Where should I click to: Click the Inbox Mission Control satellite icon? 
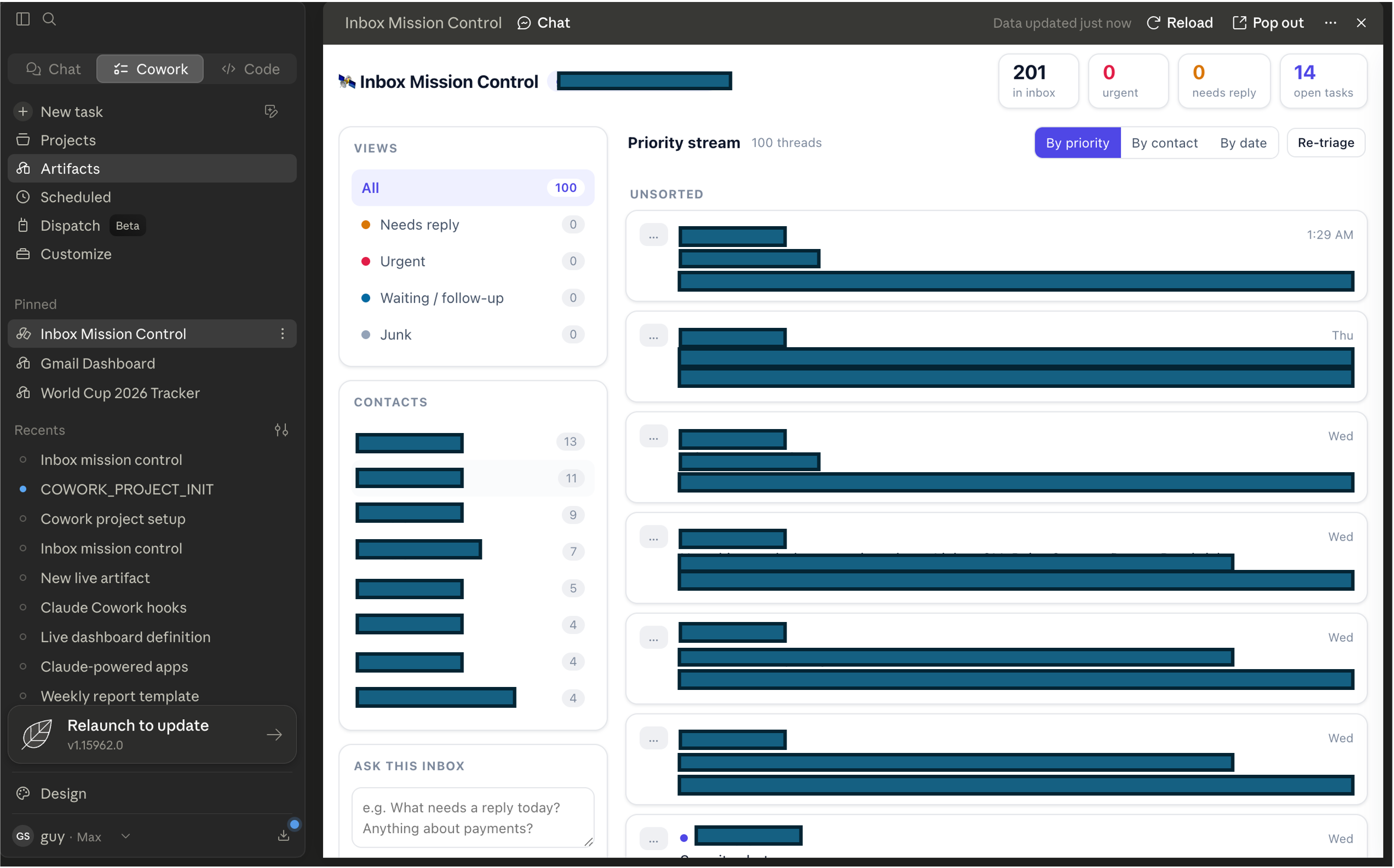click(x=347, y=81)
